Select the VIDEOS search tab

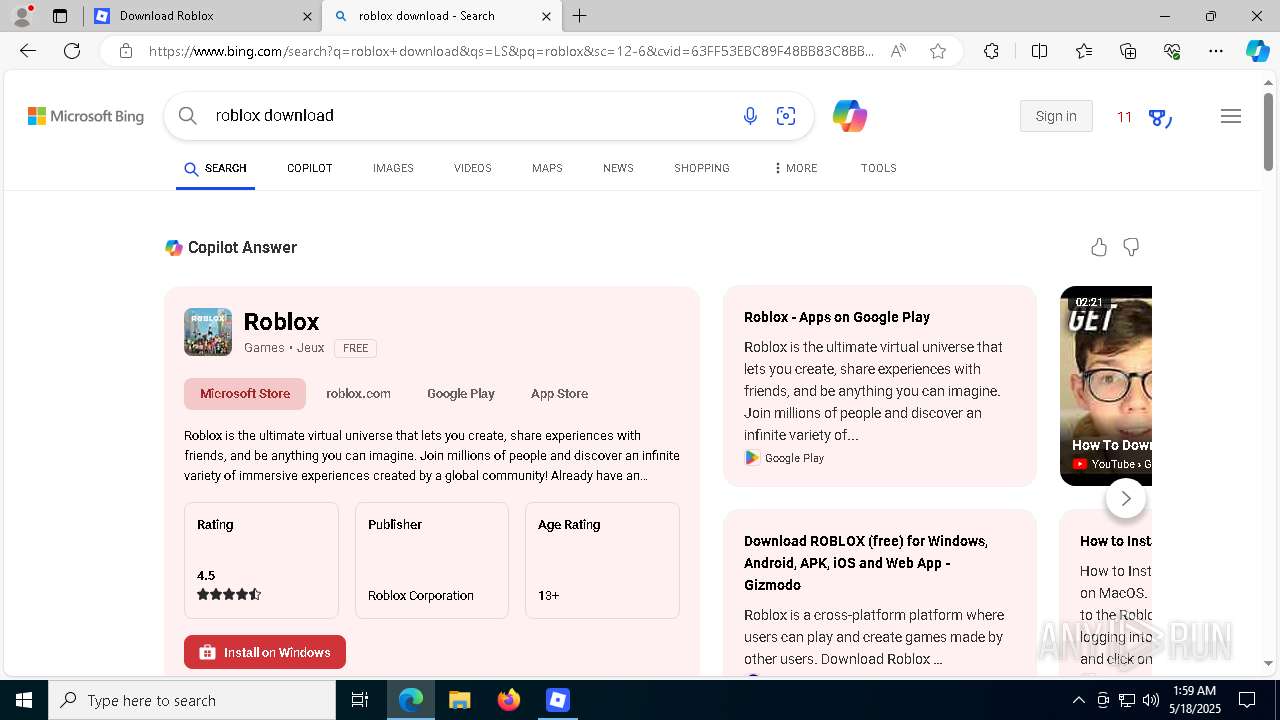(x=473, y=168)
